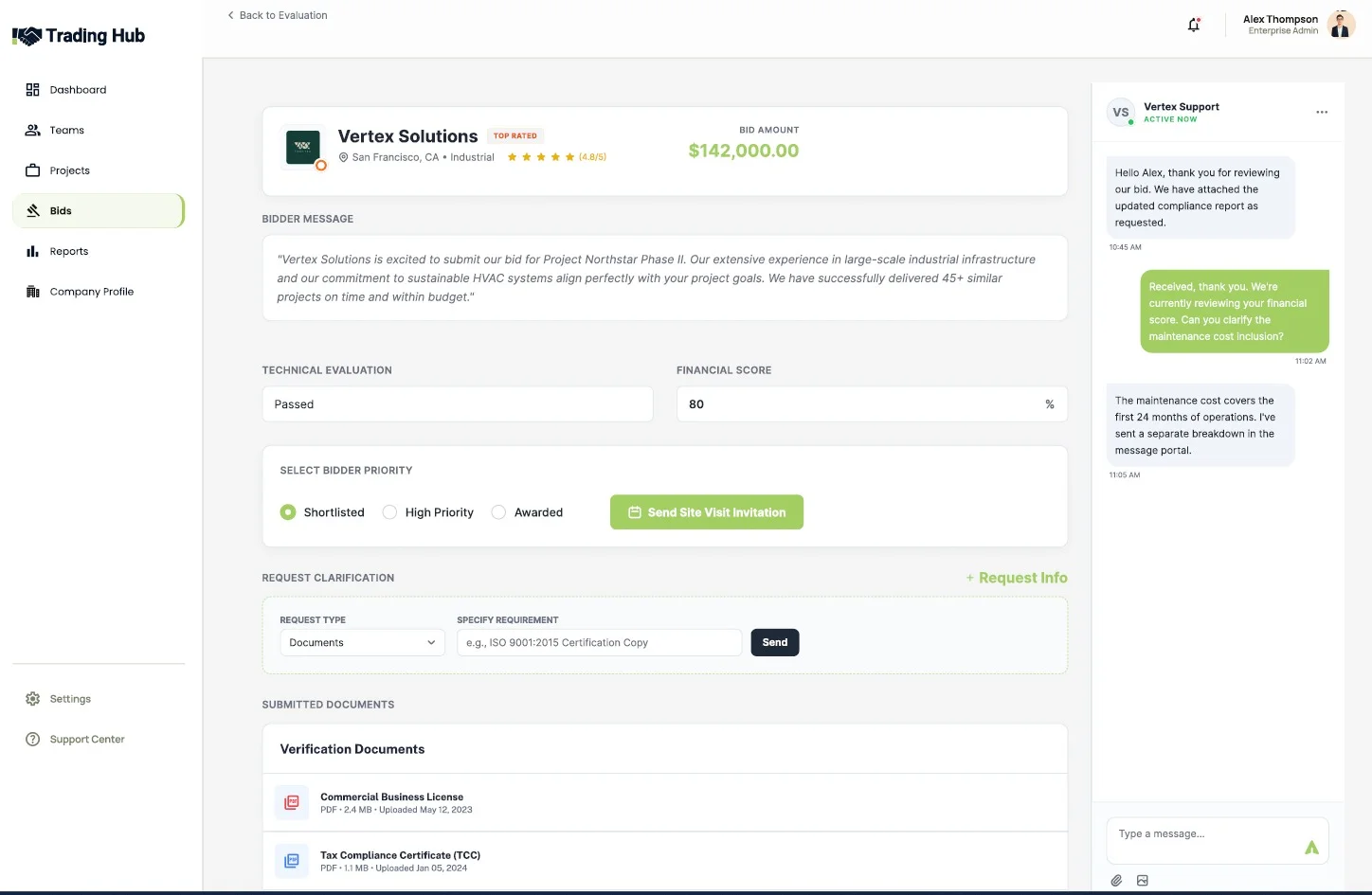
Task: Open the Bids menu item
Action: point(99,211)
